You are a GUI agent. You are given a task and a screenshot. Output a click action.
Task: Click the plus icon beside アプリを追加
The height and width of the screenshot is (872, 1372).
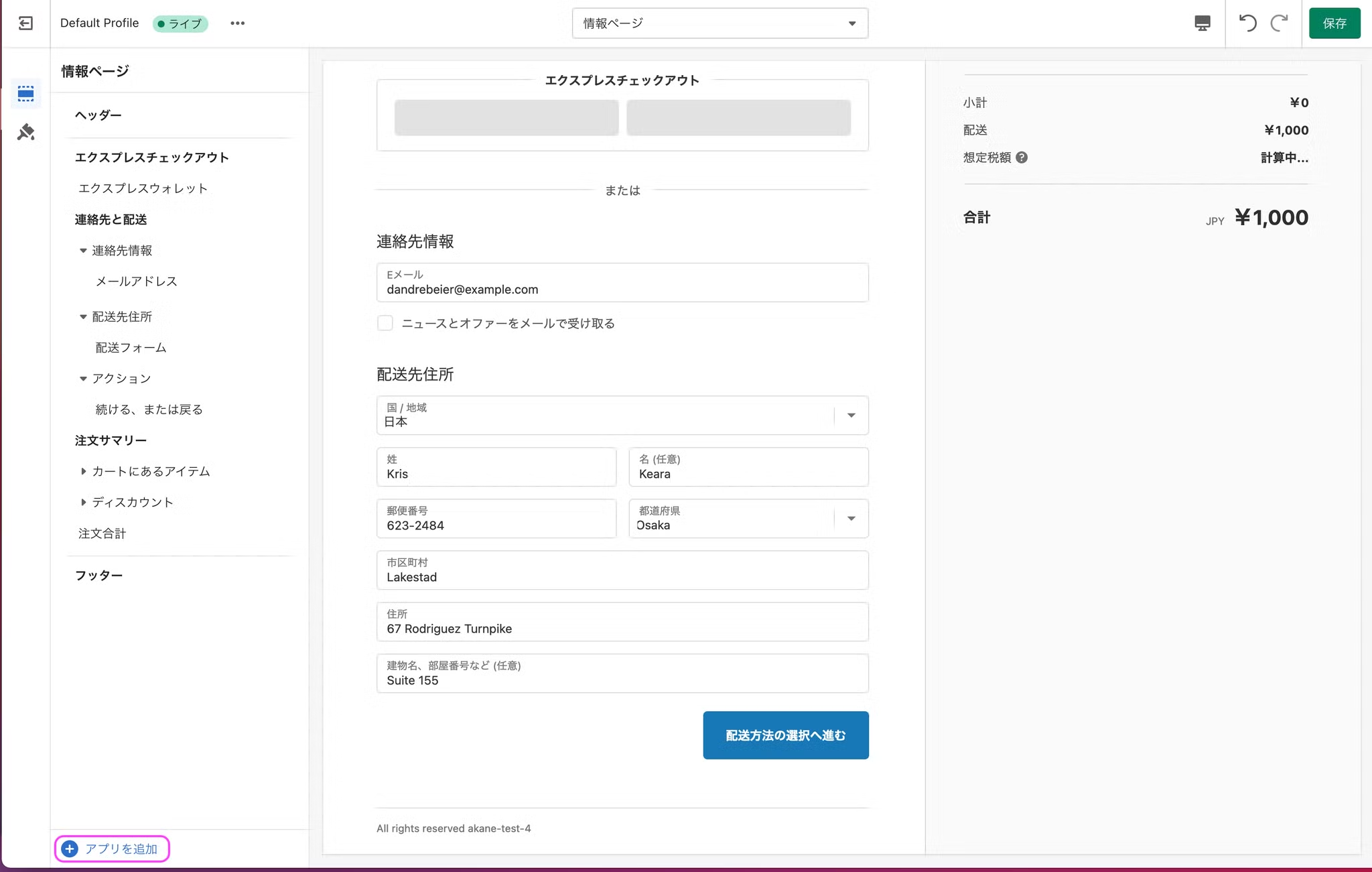[x=70, y=849]
